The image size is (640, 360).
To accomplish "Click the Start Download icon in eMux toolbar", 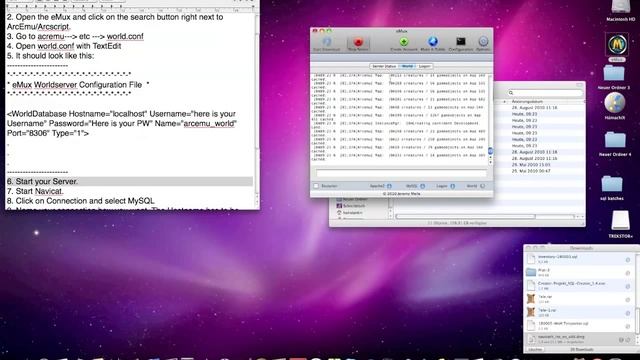I will (326, 43).
